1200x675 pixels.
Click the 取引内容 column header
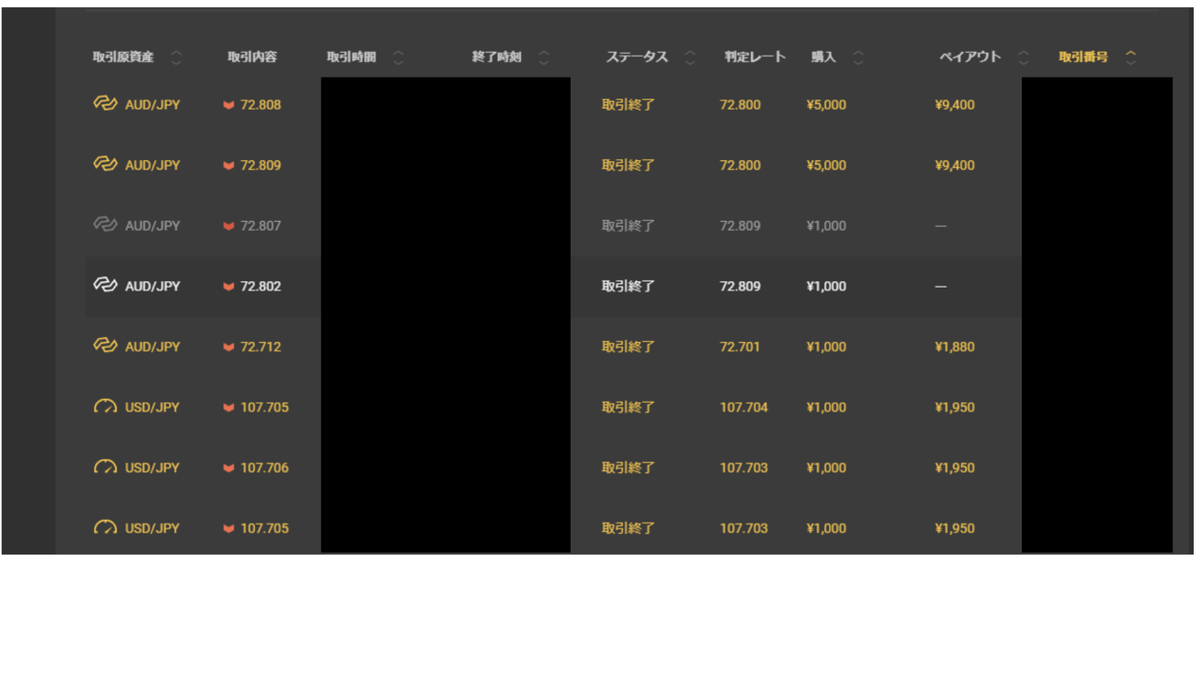pyautogui.click(x=252, y=57)
